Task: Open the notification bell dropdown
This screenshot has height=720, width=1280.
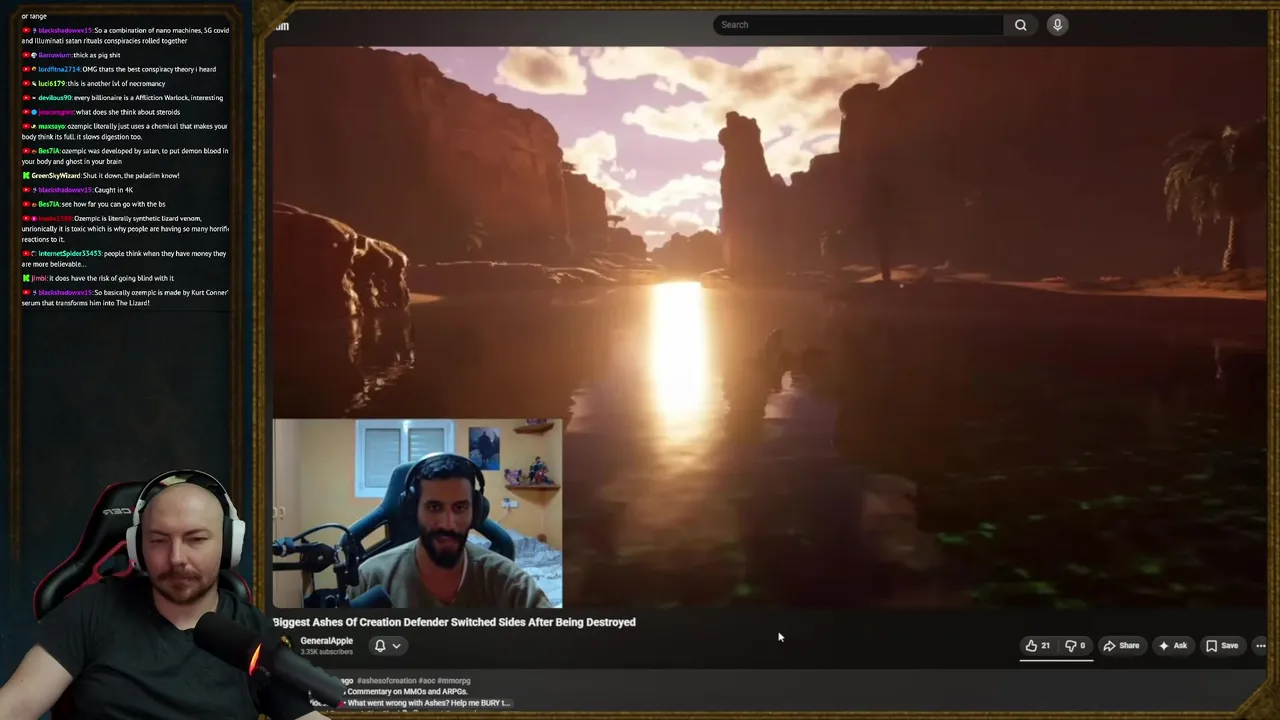Action: (x=387, y=646)
